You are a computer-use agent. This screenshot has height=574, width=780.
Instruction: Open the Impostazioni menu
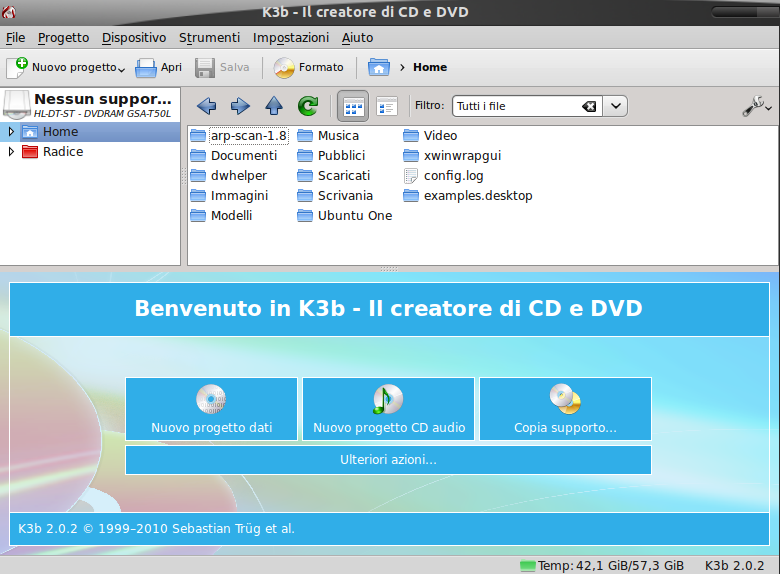[291, 38]
